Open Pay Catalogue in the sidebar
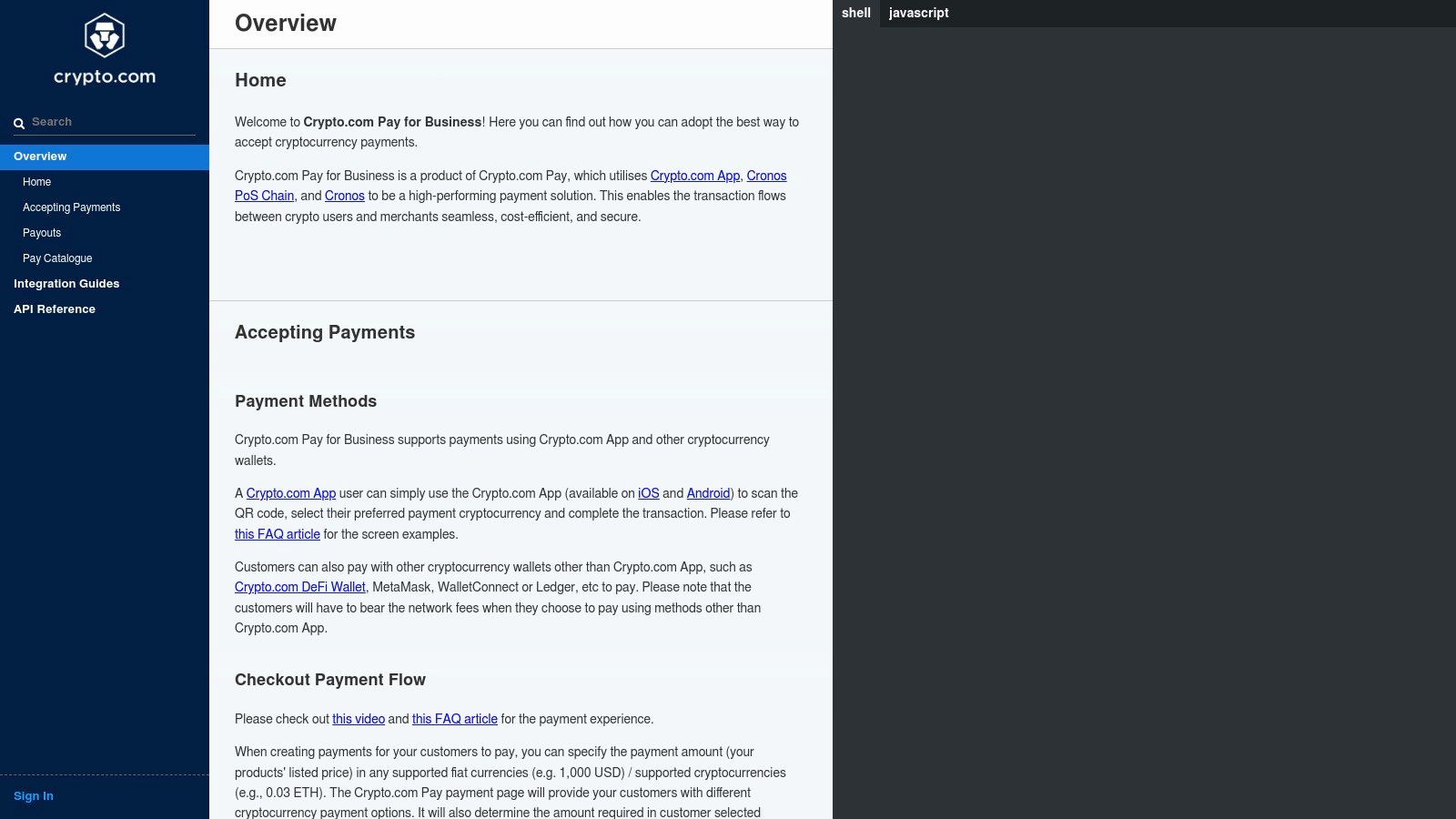The width and height of the screenshot is (1456, 819). click(x=57, y=258)
